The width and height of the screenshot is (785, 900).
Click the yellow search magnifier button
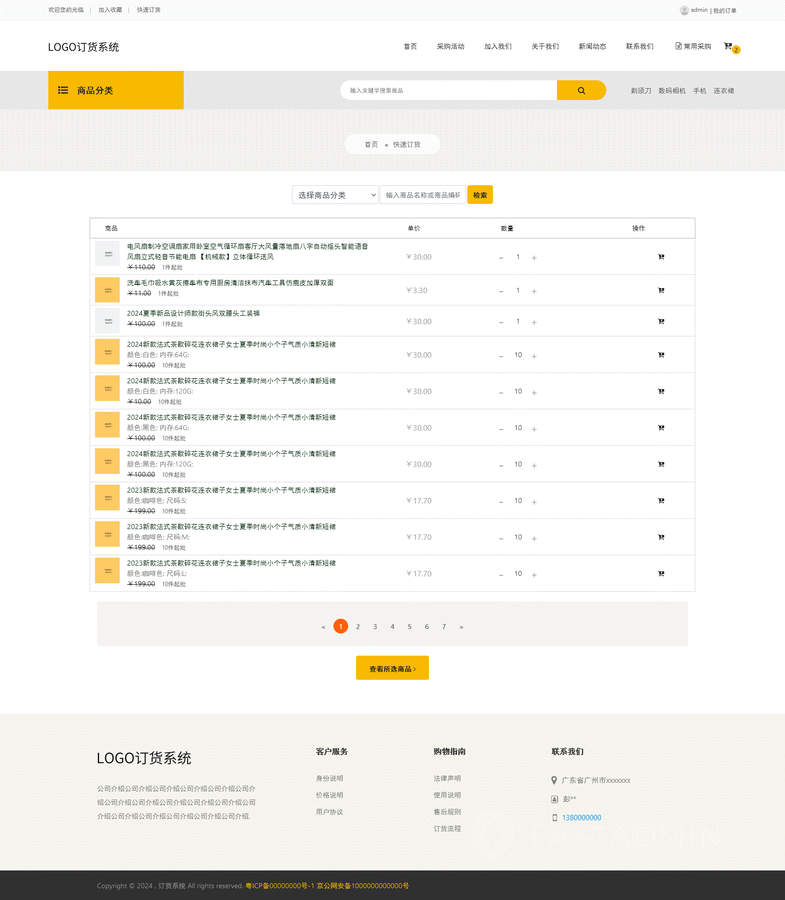tap(581, 91)
